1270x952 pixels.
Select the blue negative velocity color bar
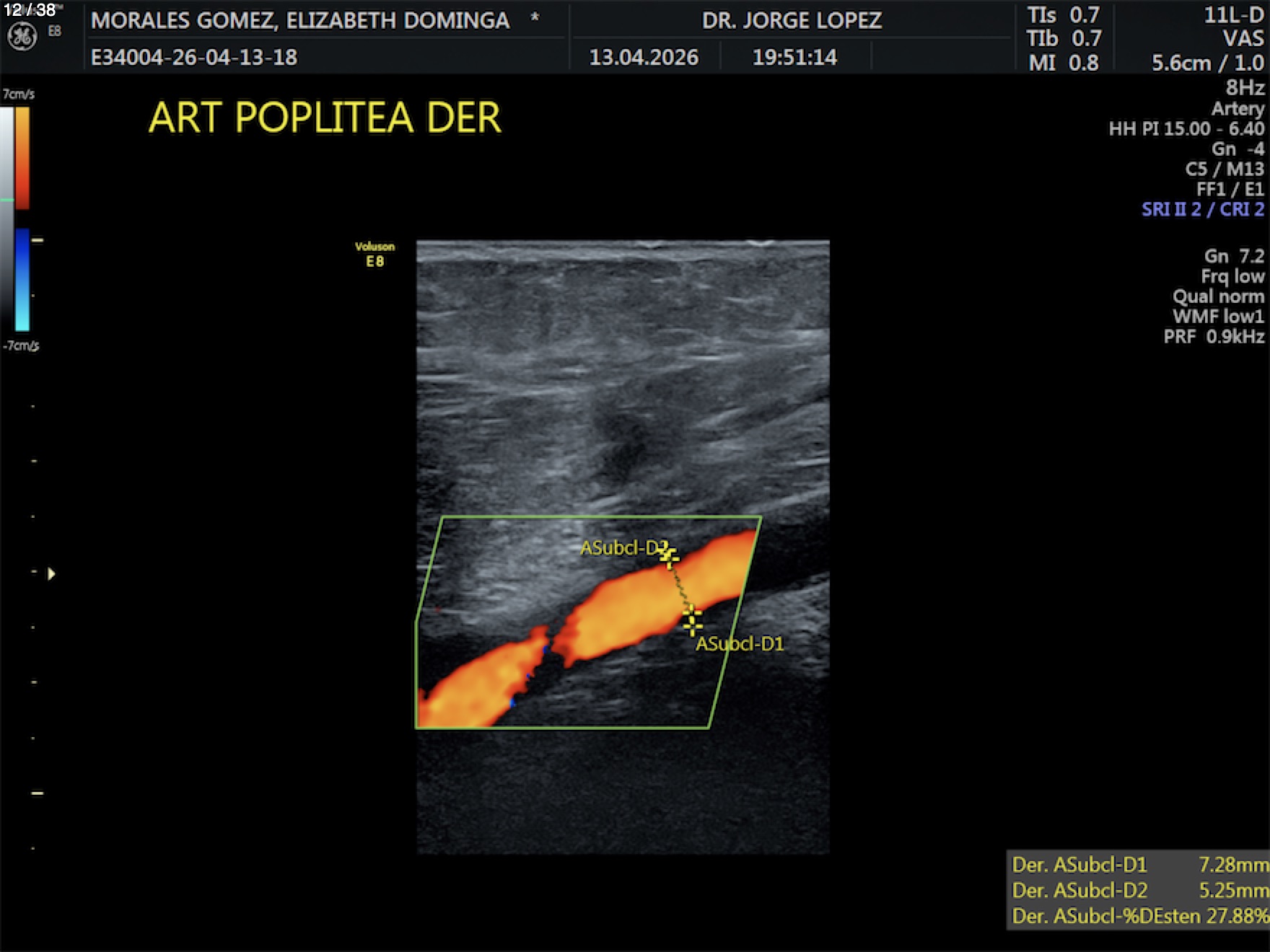pos(22,279)
